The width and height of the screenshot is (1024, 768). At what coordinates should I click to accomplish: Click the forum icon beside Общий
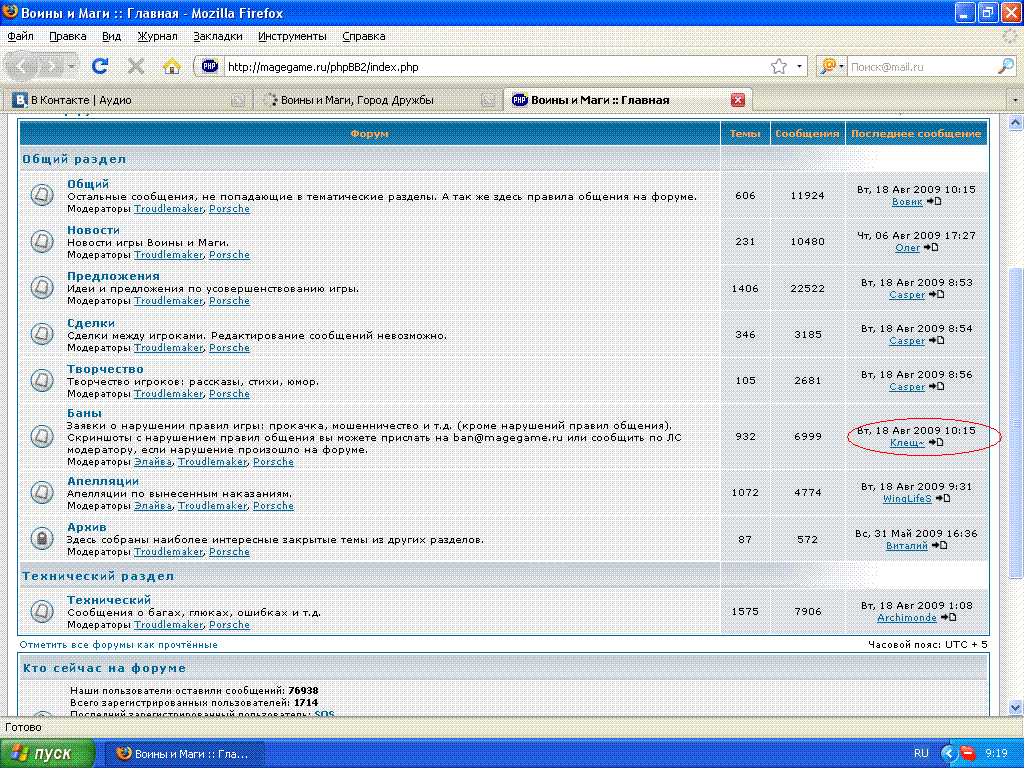point(42,195)
